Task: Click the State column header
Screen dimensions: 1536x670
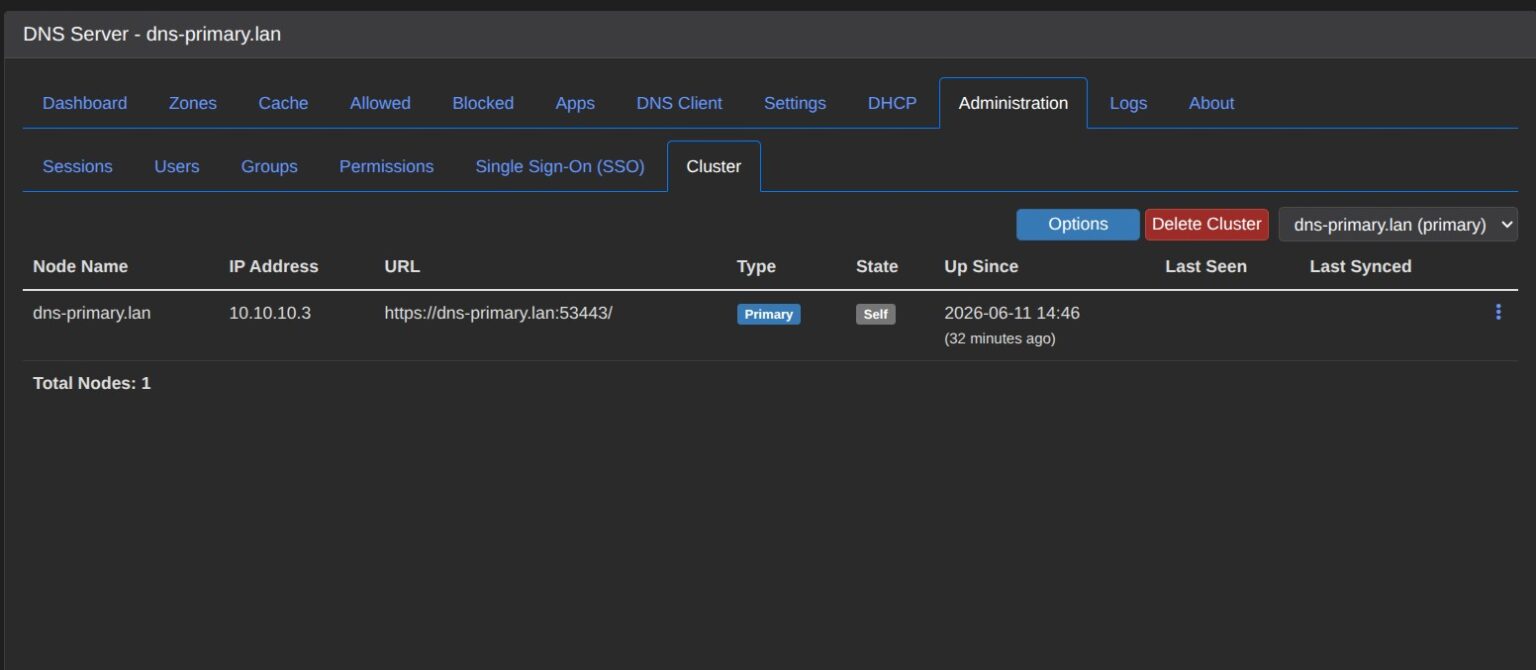Action: pyautogui.click(x=877, y=266)
